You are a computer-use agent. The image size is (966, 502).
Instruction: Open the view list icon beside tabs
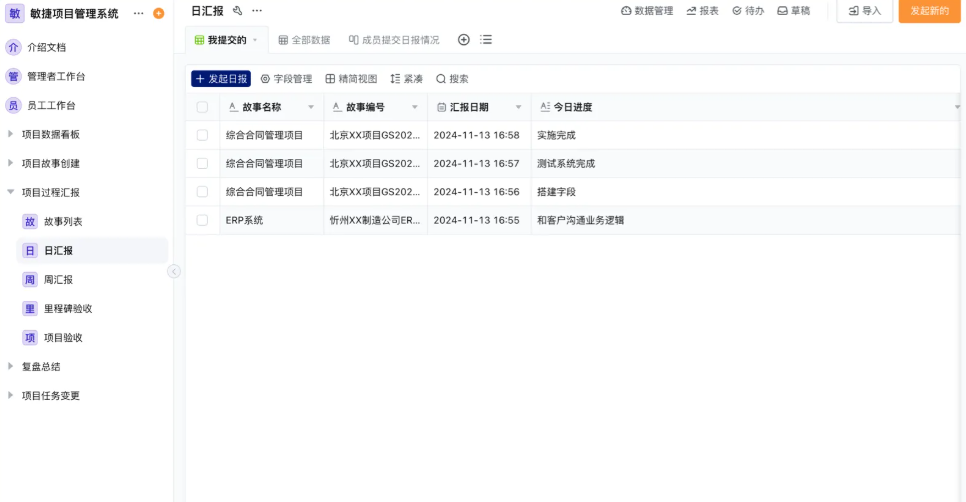point(486,40)
